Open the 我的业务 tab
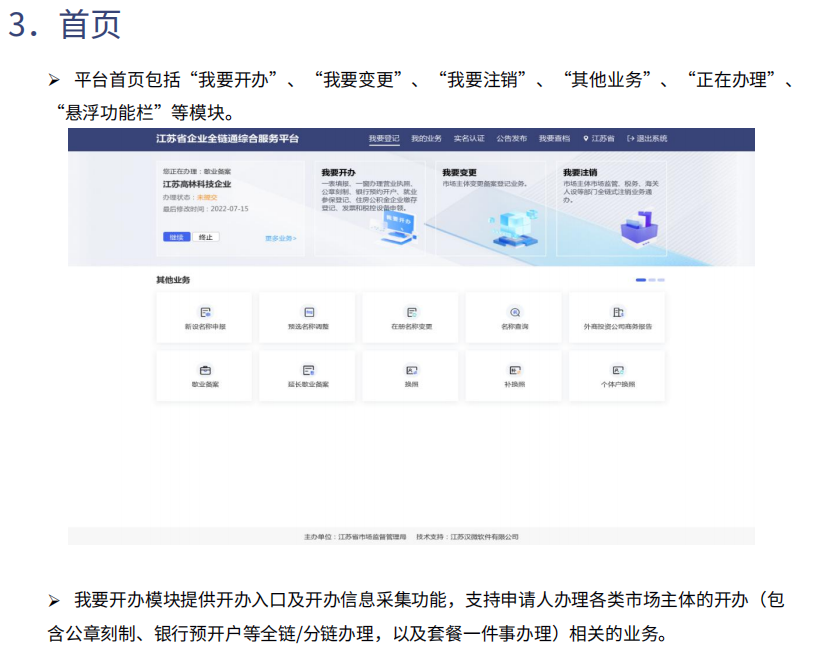Image resolution: width=821 pixels, height=660 pixels. coord(426,139)
